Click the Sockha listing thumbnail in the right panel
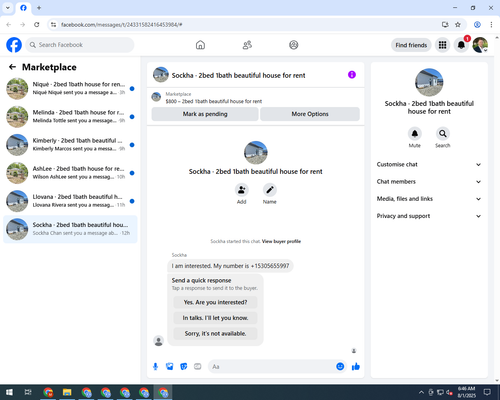 coord(429,82)
